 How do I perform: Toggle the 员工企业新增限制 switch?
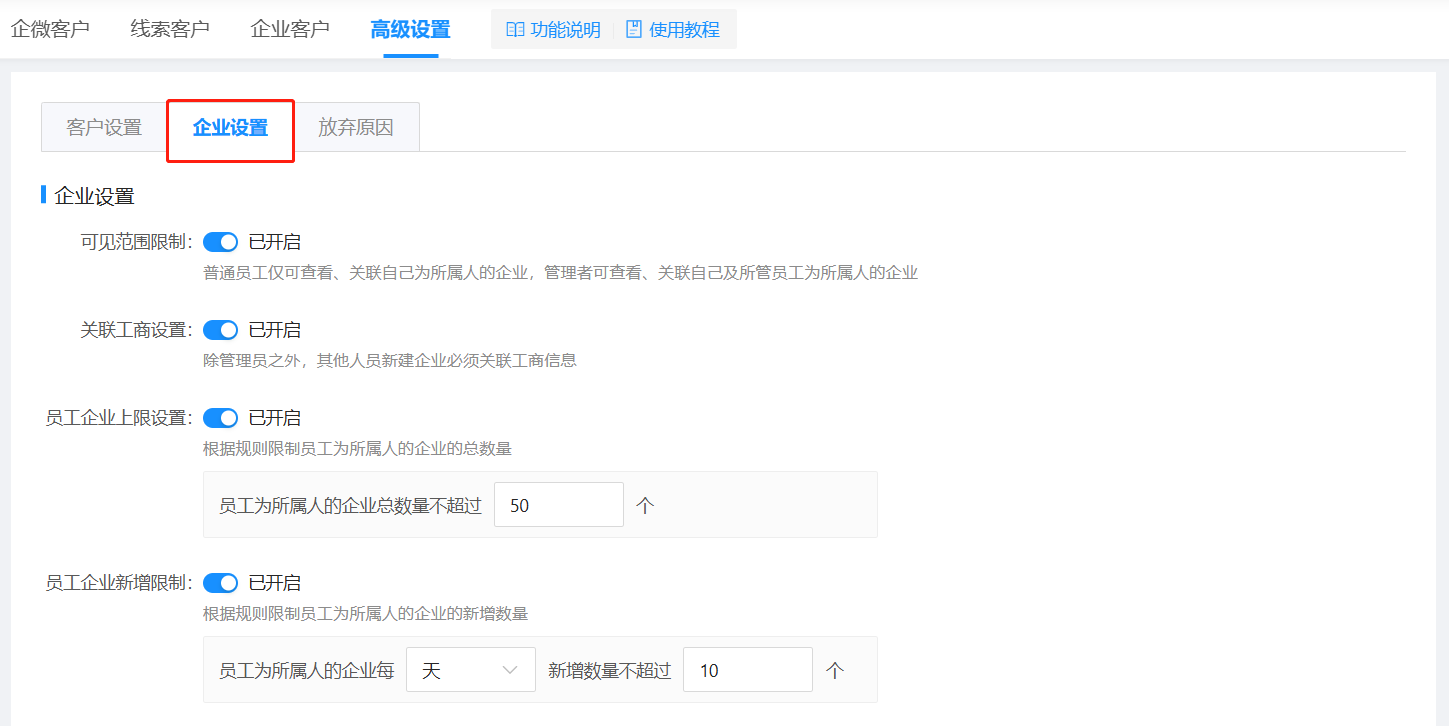[220, 583]
